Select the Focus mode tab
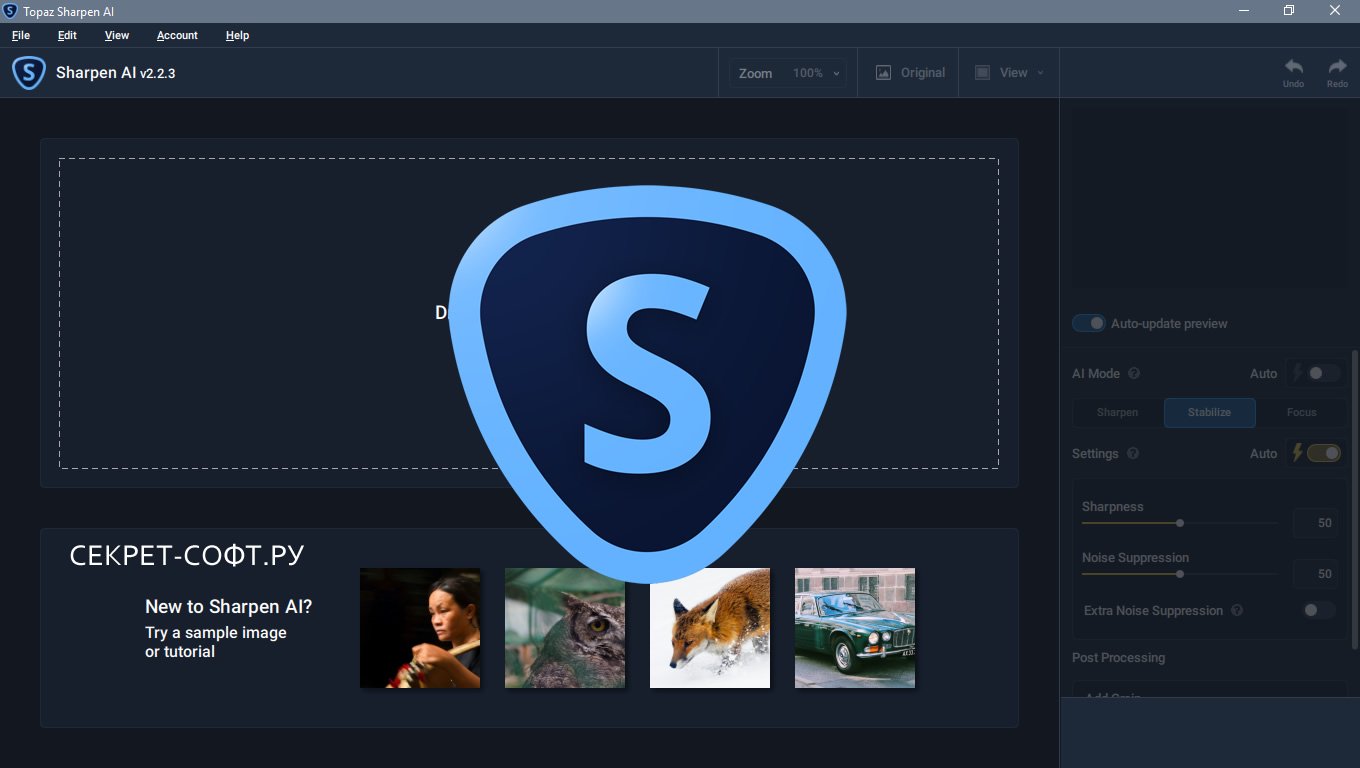The image size is (1360, 768). (x=1301, y=412)
